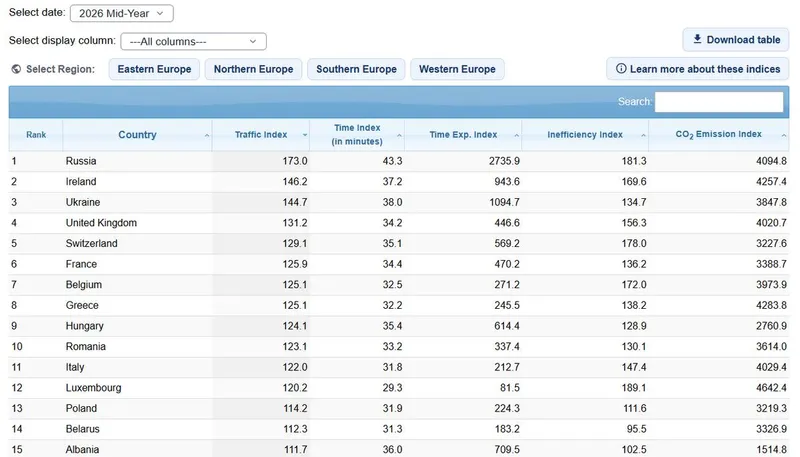The height and width of the screenshot is (457, 800).
Task: Sort by Rank column header
Action: pos(36,135)
